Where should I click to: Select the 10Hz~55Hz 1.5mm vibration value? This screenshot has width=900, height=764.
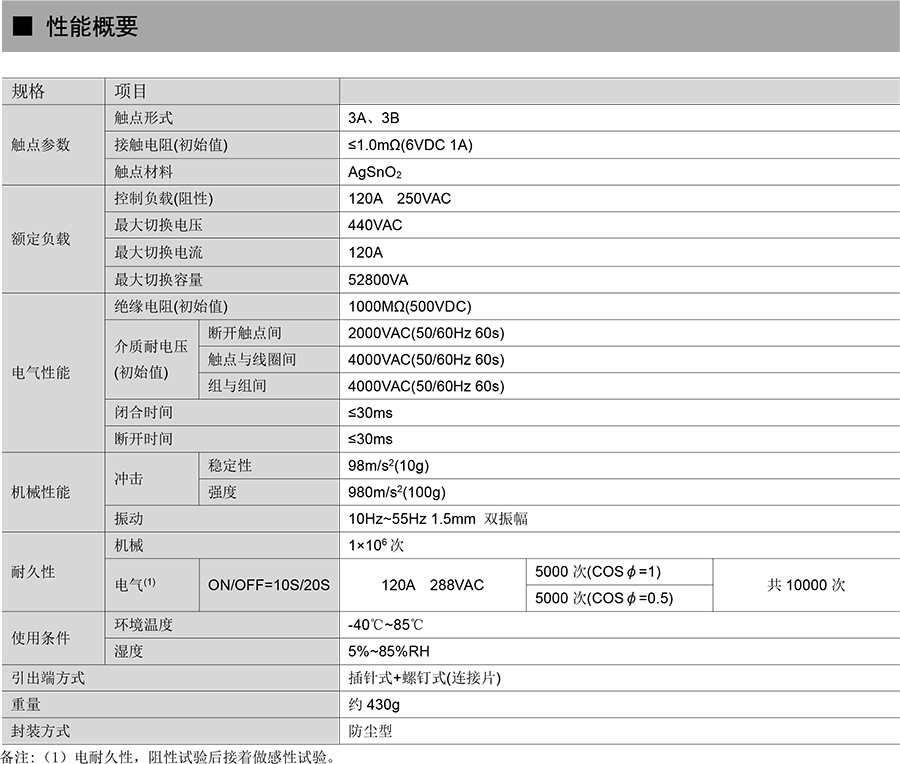click(x=437, y=518)
